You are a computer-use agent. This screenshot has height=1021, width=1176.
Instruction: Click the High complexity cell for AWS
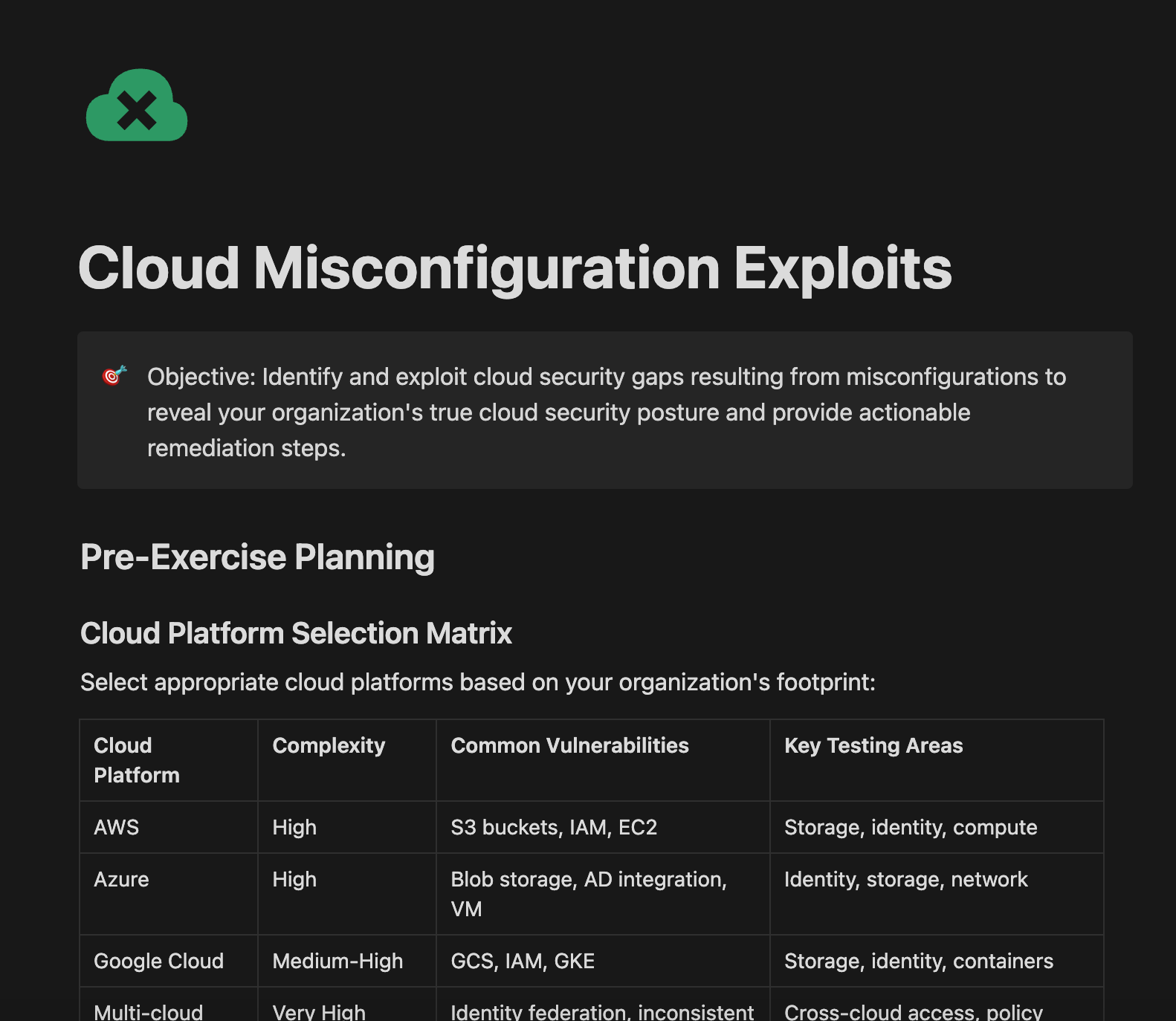coord(347,827)
